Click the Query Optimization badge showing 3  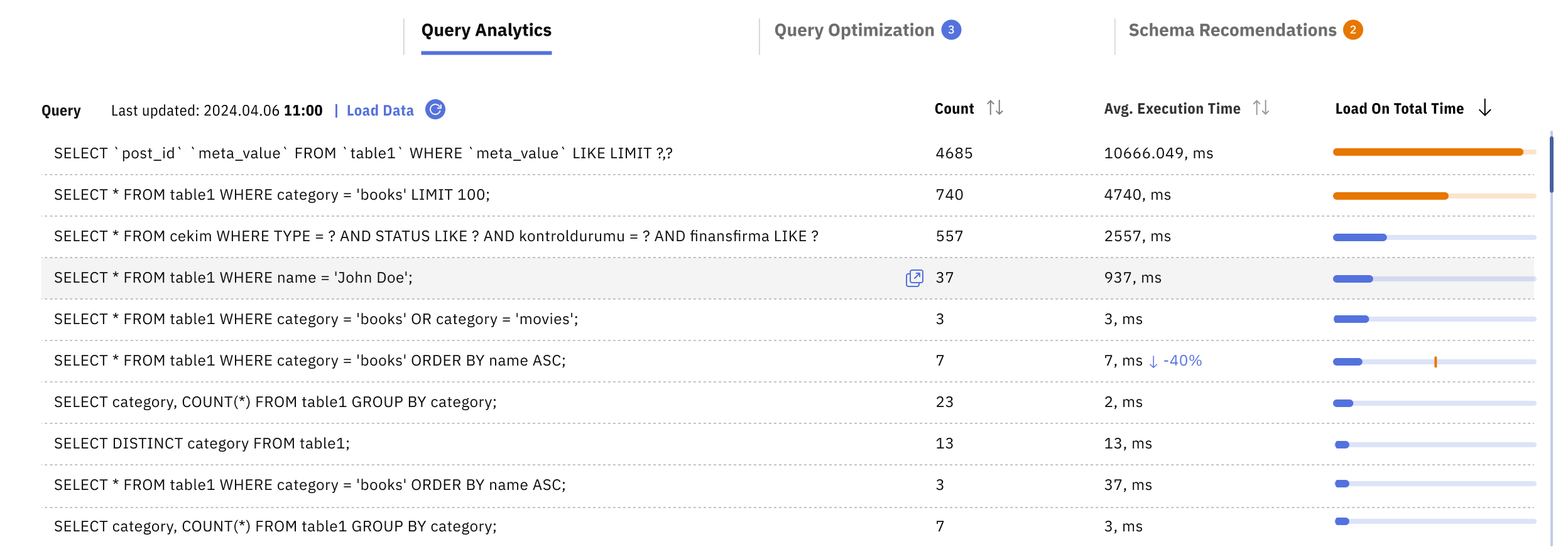pyautogui.click(x=951, y=30)
